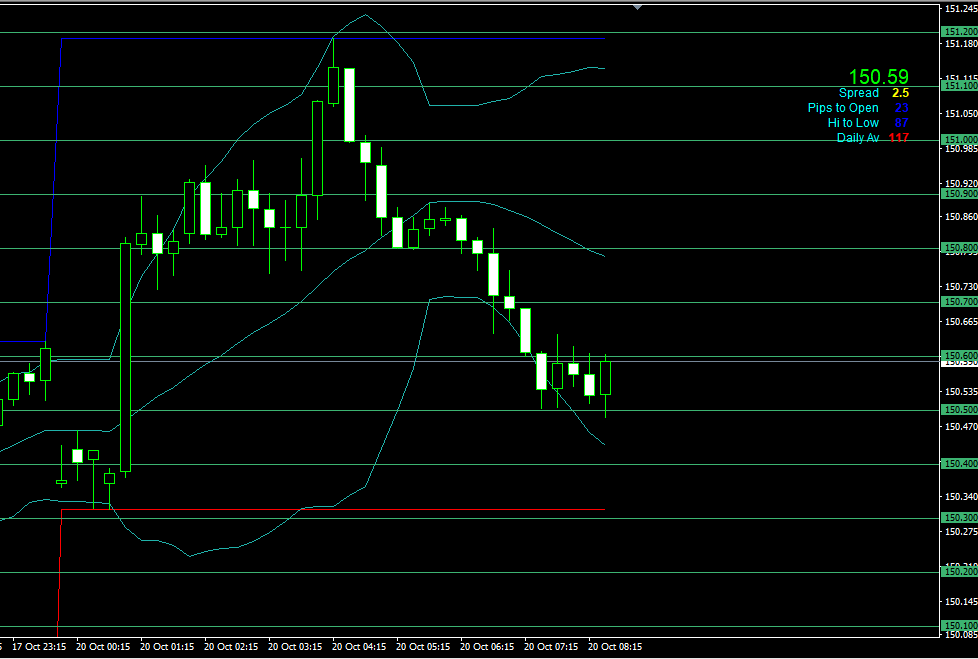The width and height of the screenshot is (978, 659).
Task: Select the Spread indicator label
Action: (858, 93)
